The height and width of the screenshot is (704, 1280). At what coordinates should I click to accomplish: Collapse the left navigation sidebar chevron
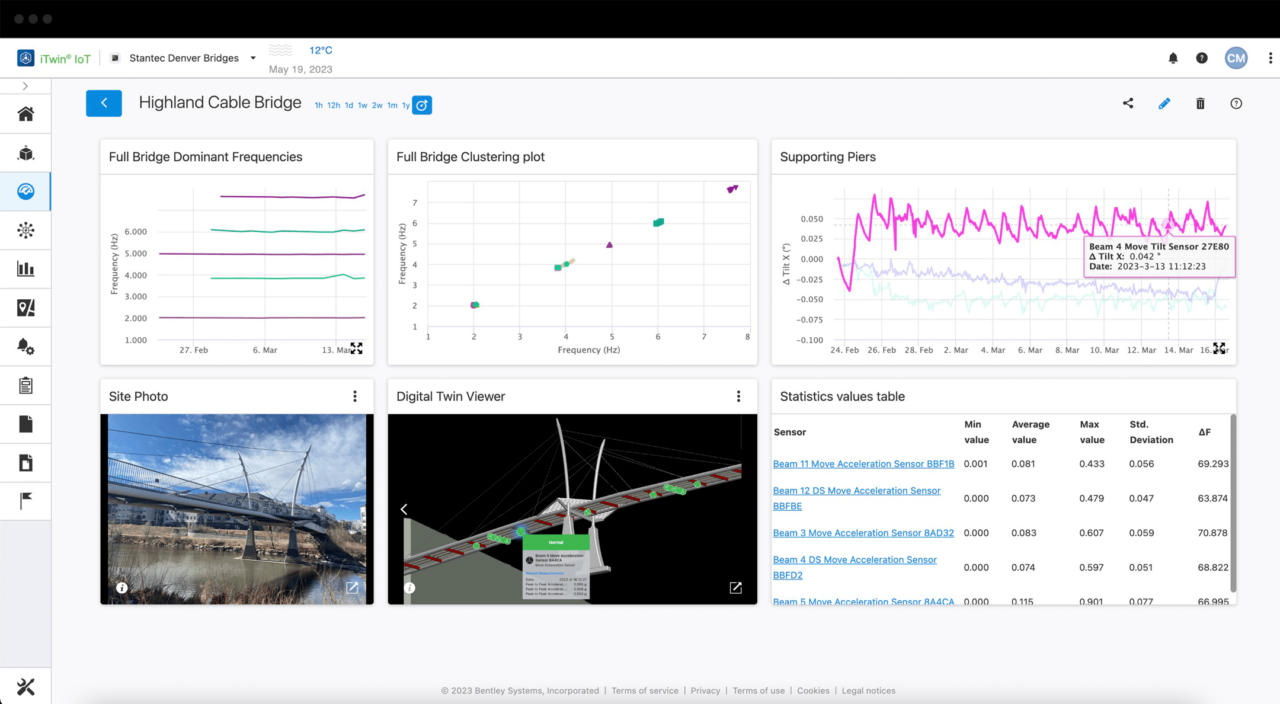click(25, 85)
